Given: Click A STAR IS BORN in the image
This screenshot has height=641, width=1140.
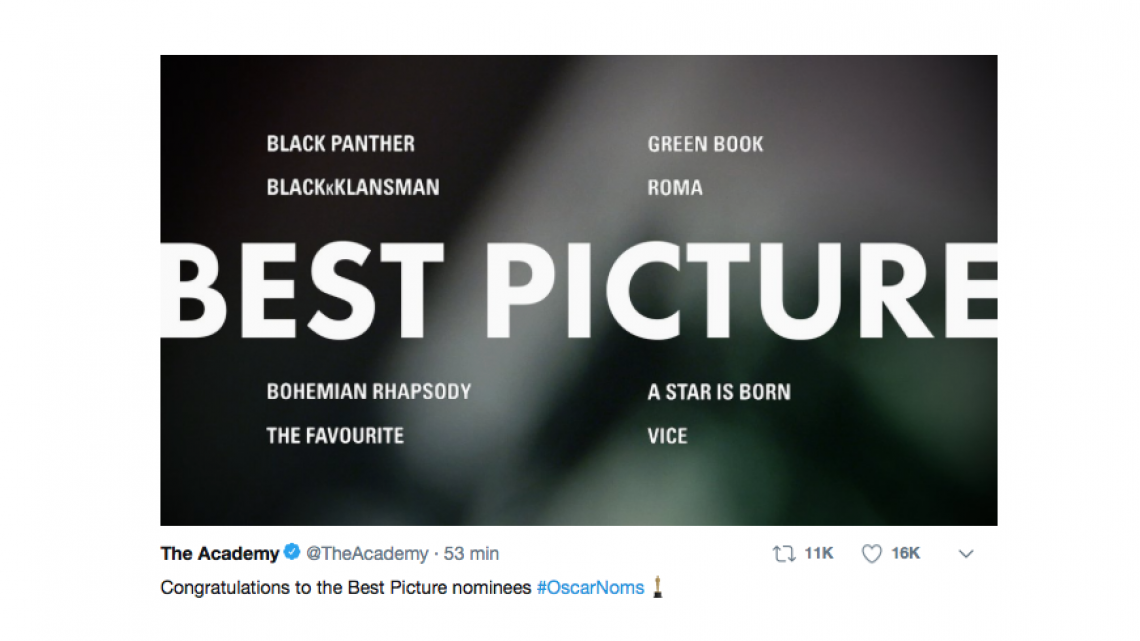Looking at the screenshot, I should tap(717, 392).
